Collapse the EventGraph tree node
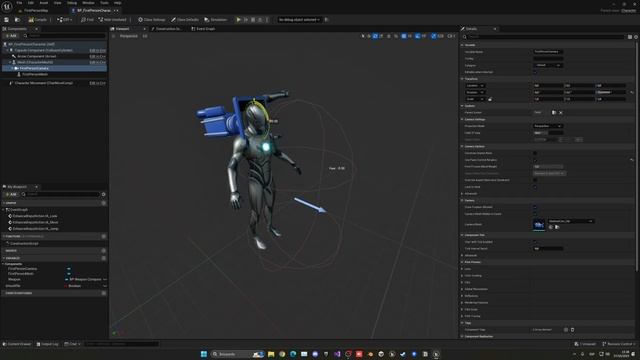The image size is (640, 360). click(x=4, y=210)
